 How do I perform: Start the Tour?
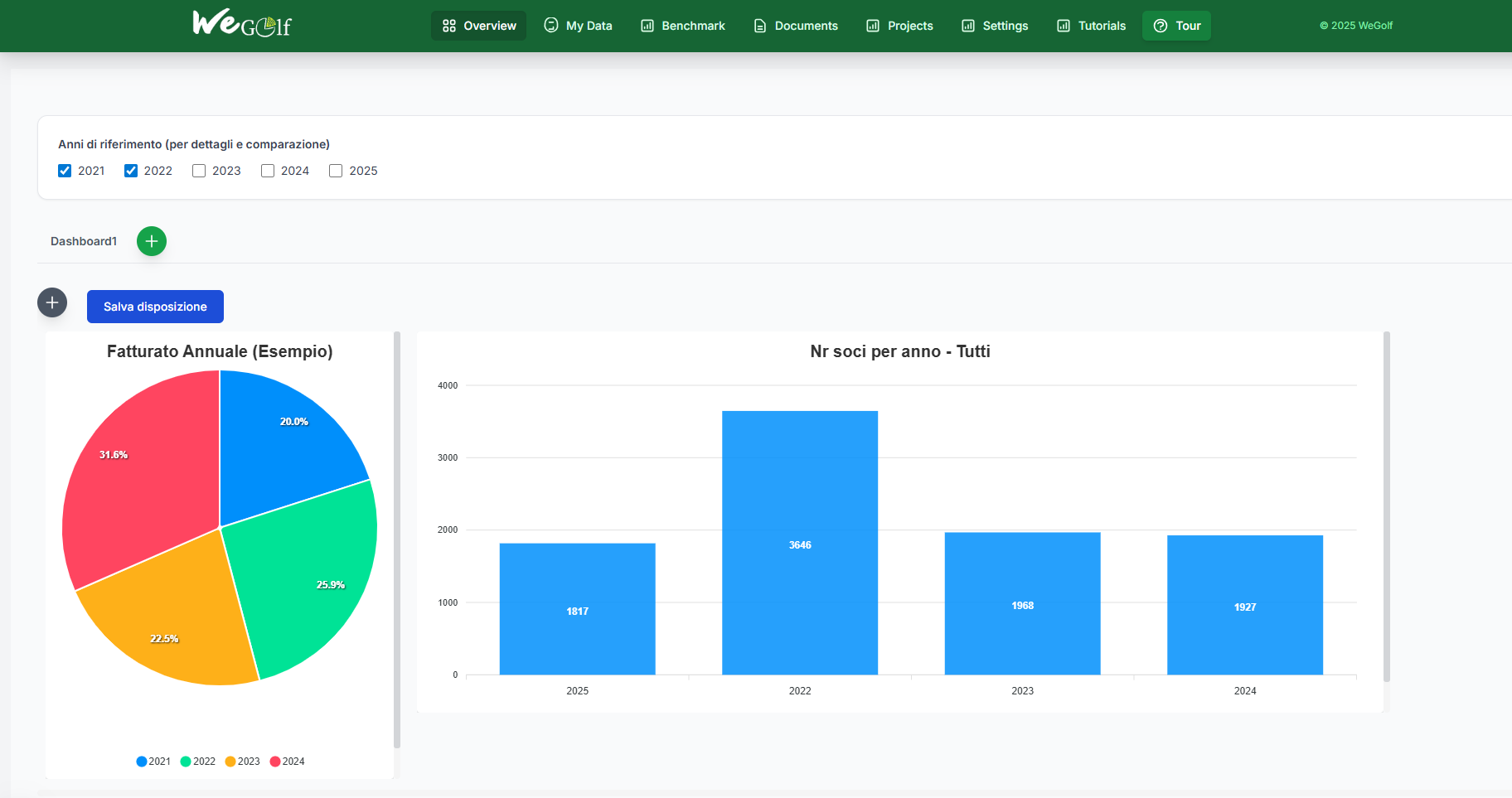[x=1176, y=26]
